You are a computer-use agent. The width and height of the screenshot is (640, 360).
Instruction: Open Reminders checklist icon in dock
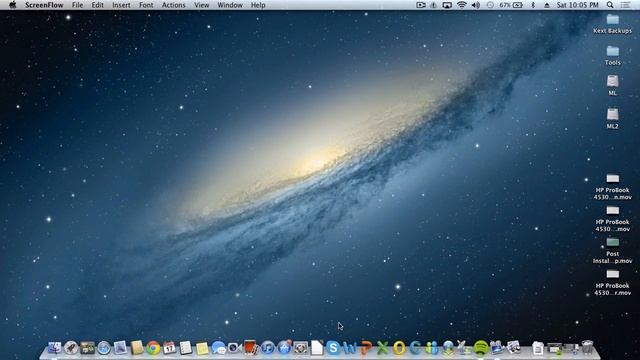coord(186,348)
